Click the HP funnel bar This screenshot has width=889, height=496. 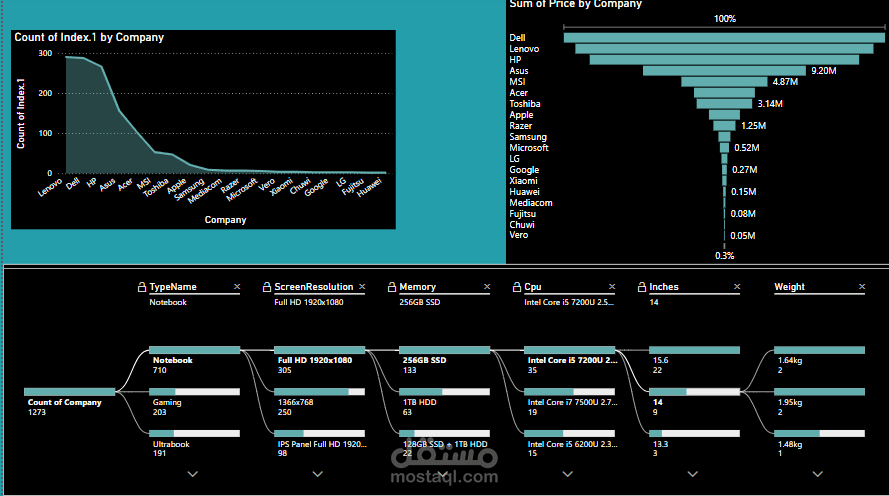click(x=724, y=60)
